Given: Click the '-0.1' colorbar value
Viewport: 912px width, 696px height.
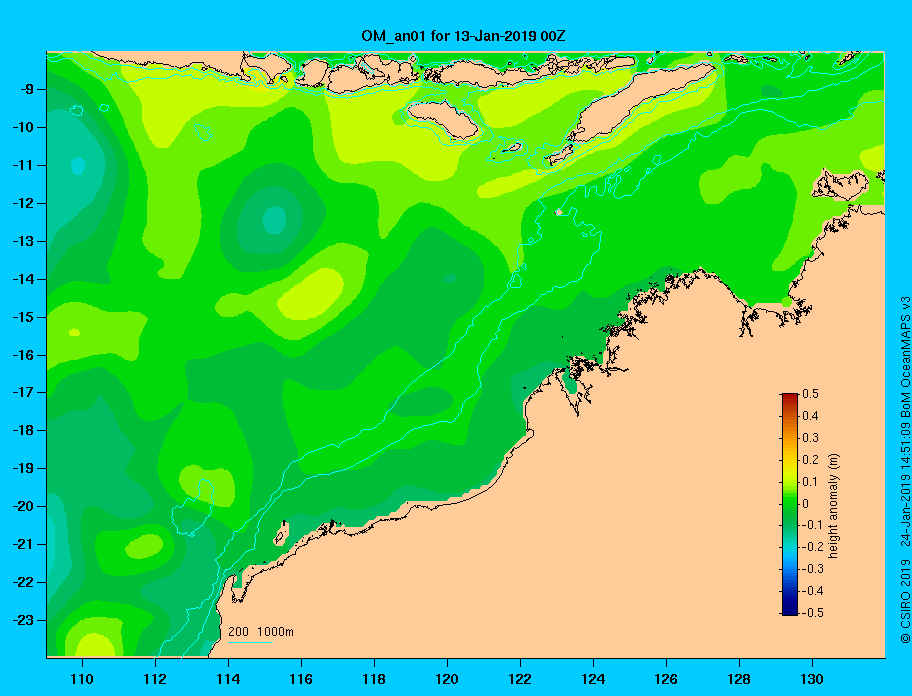Looking at the screenshot, I should point(813,525).
